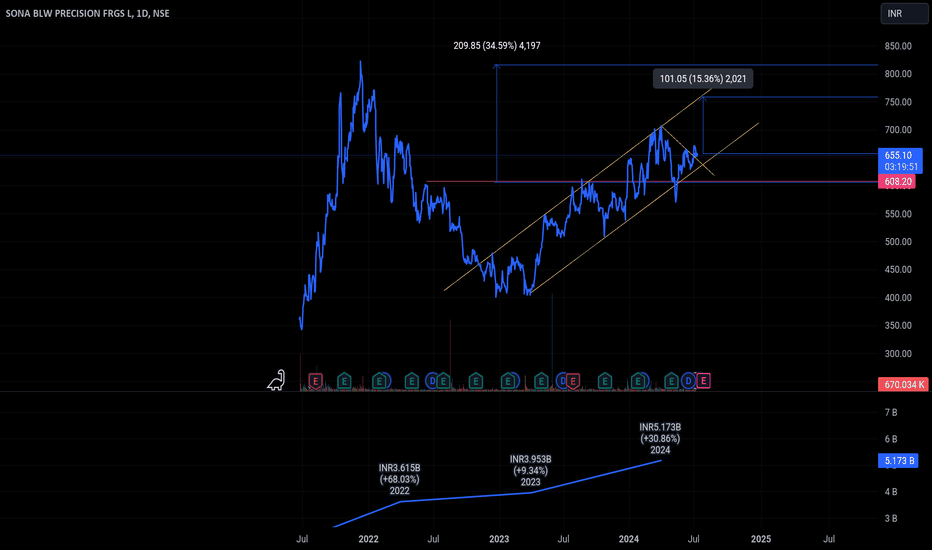Click the 3 B revenue axis label
The height and width of the screenshot is (550, 932).
[891, 518]
